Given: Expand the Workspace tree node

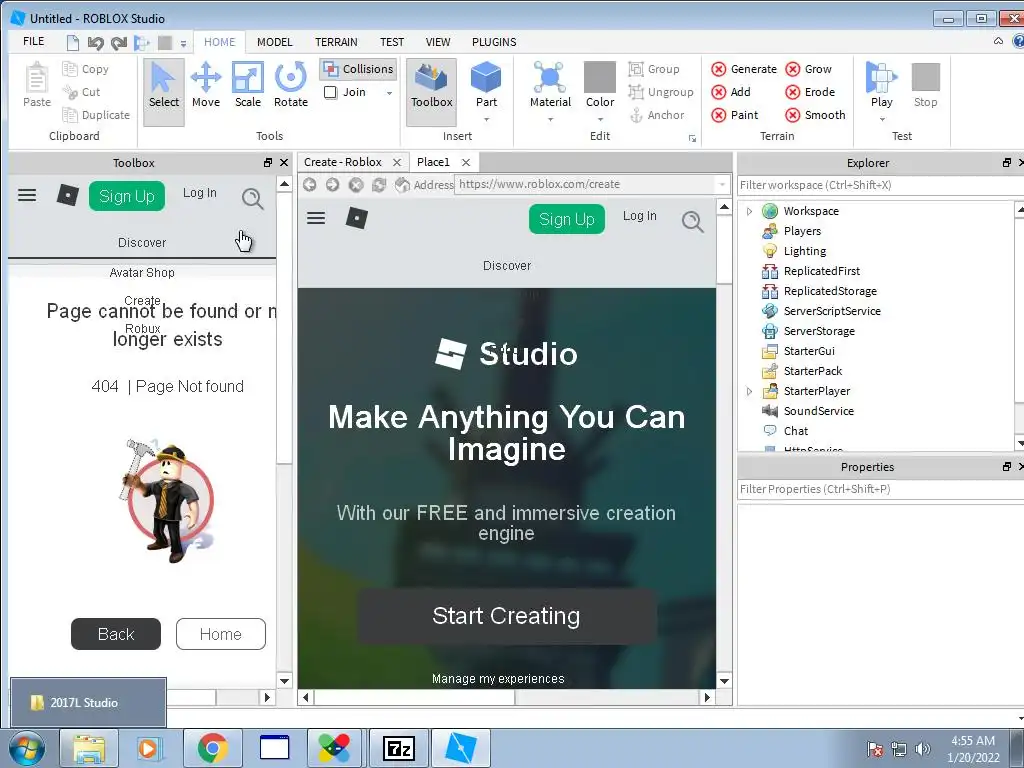Looking at the screenshot, I should pos(750,211).
